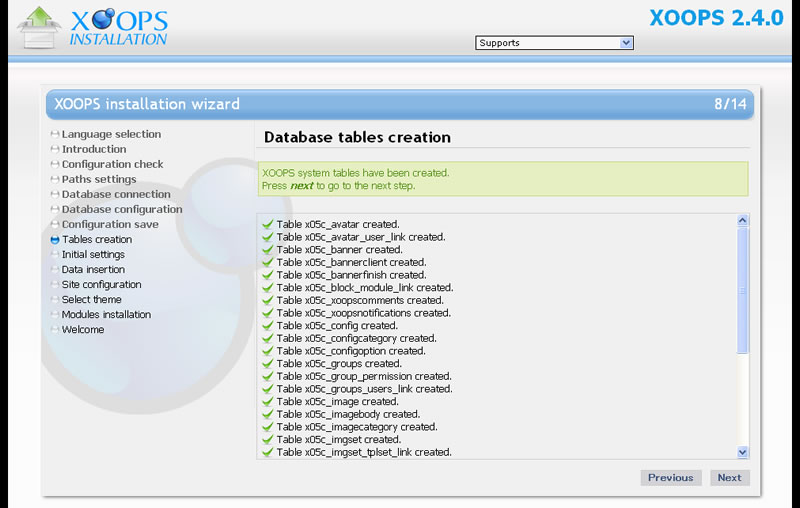The height and width of the screenshot is (508, 800).
Task: Click checkmark next to x05c_image created
Action: [267, 401]
